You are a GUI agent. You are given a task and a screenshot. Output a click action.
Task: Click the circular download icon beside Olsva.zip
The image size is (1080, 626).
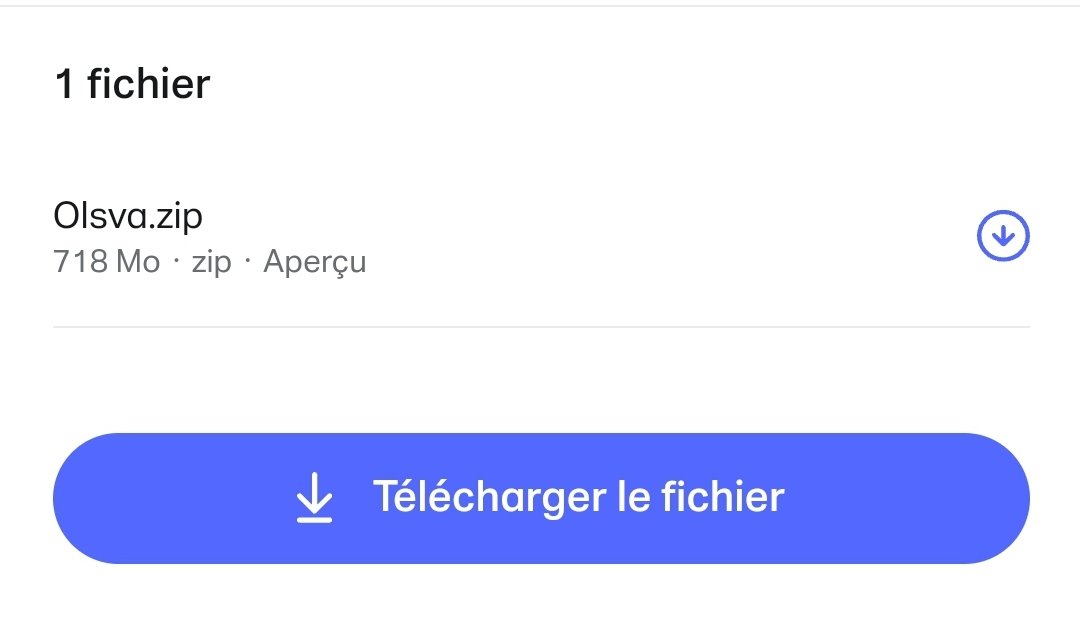pyautogui.click(x=1003, y=236)
